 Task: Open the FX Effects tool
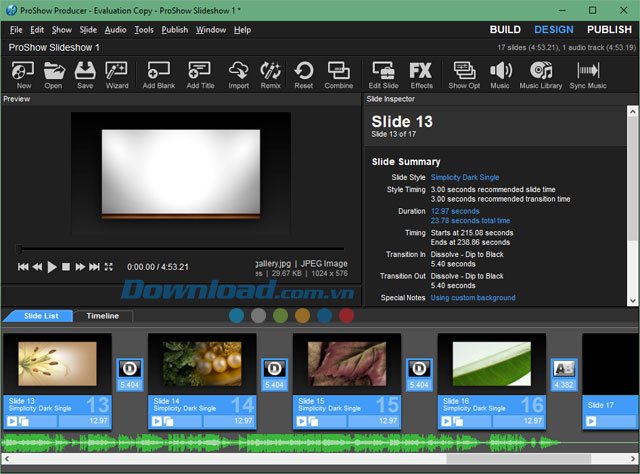coord(421,74)
